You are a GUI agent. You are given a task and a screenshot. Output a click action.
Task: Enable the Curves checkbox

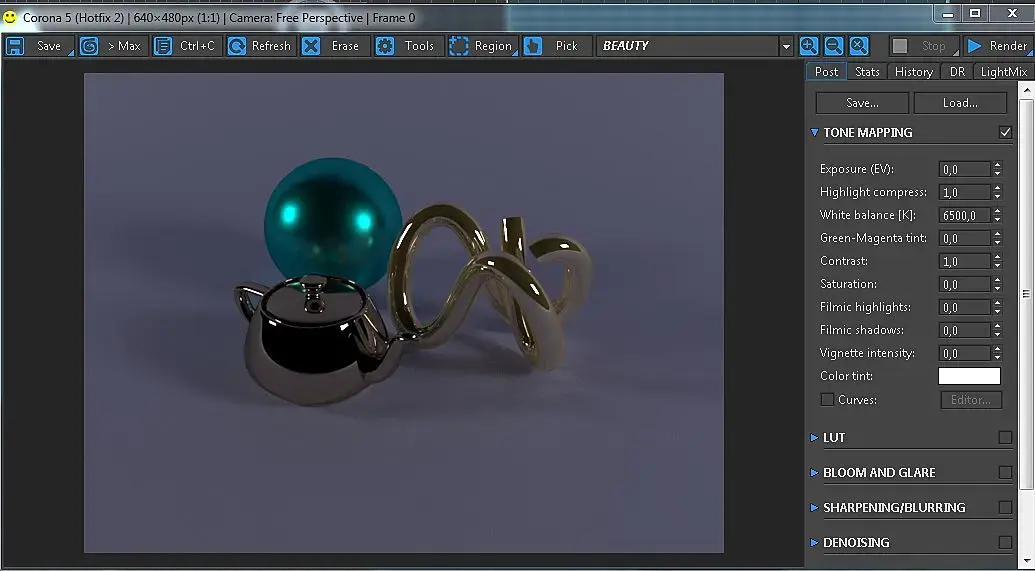click(x=826, y=399)
